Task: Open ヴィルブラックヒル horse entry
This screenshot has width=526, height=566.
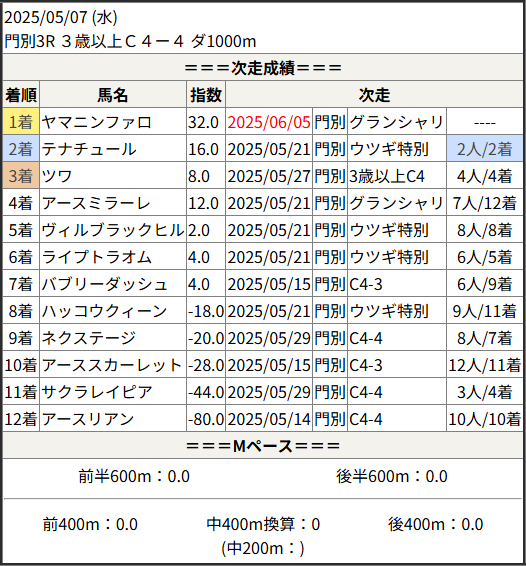Action: tap(113, 230)
